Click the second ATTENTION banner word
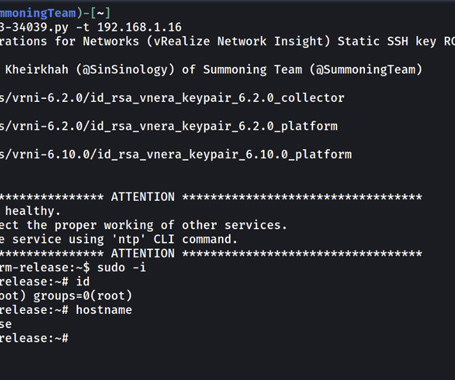The height and width of the screenshot is (380, 455). (x=143, y=254)
